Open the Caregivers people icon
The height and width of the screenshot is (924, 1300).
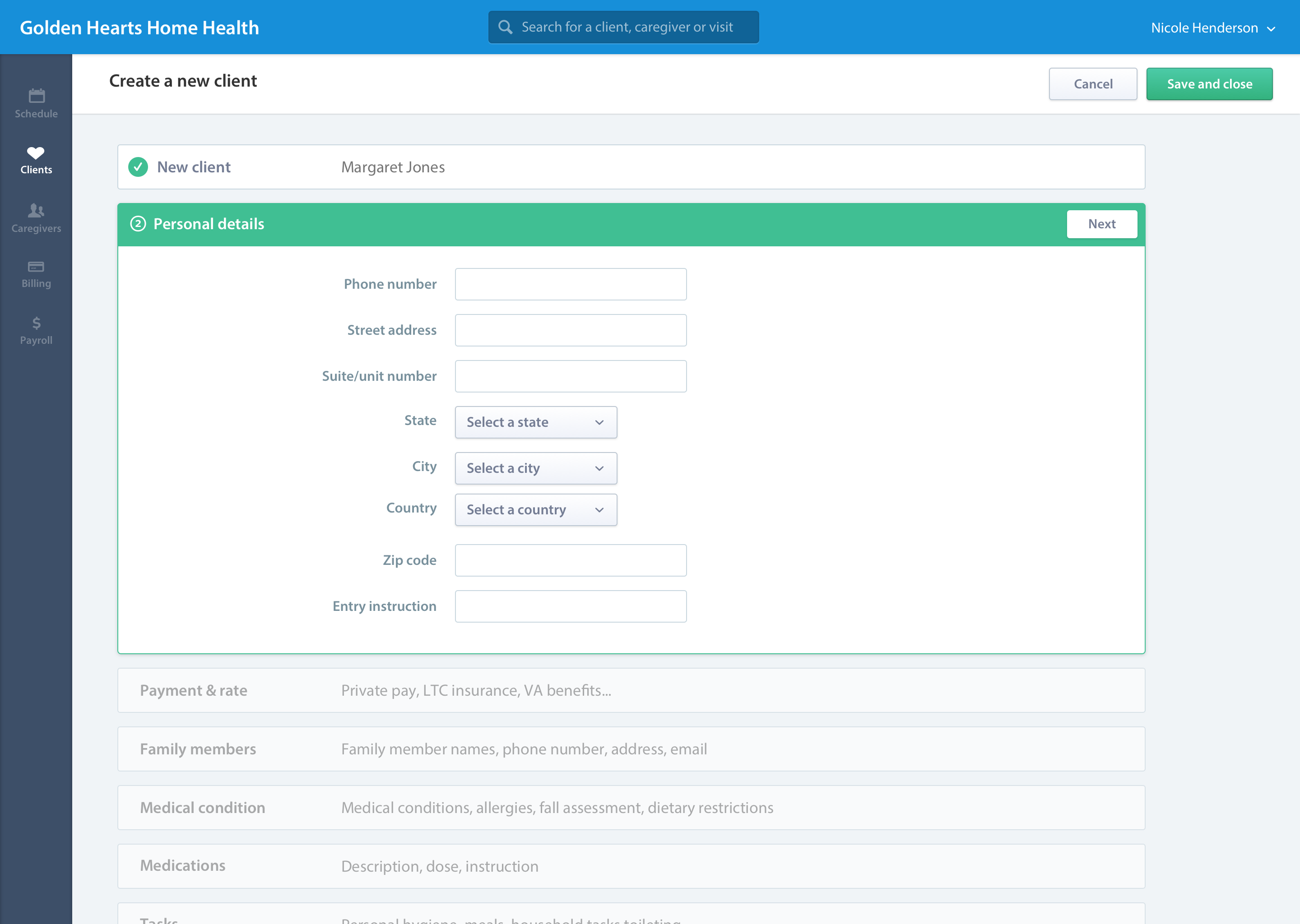pos(36,211)
